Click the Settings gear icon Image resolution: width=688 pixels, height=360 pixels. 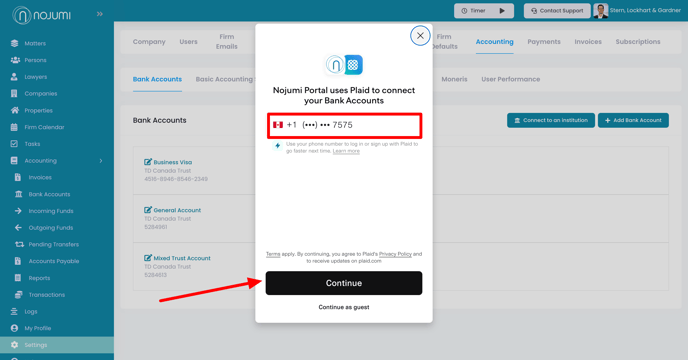coord(14,345)
